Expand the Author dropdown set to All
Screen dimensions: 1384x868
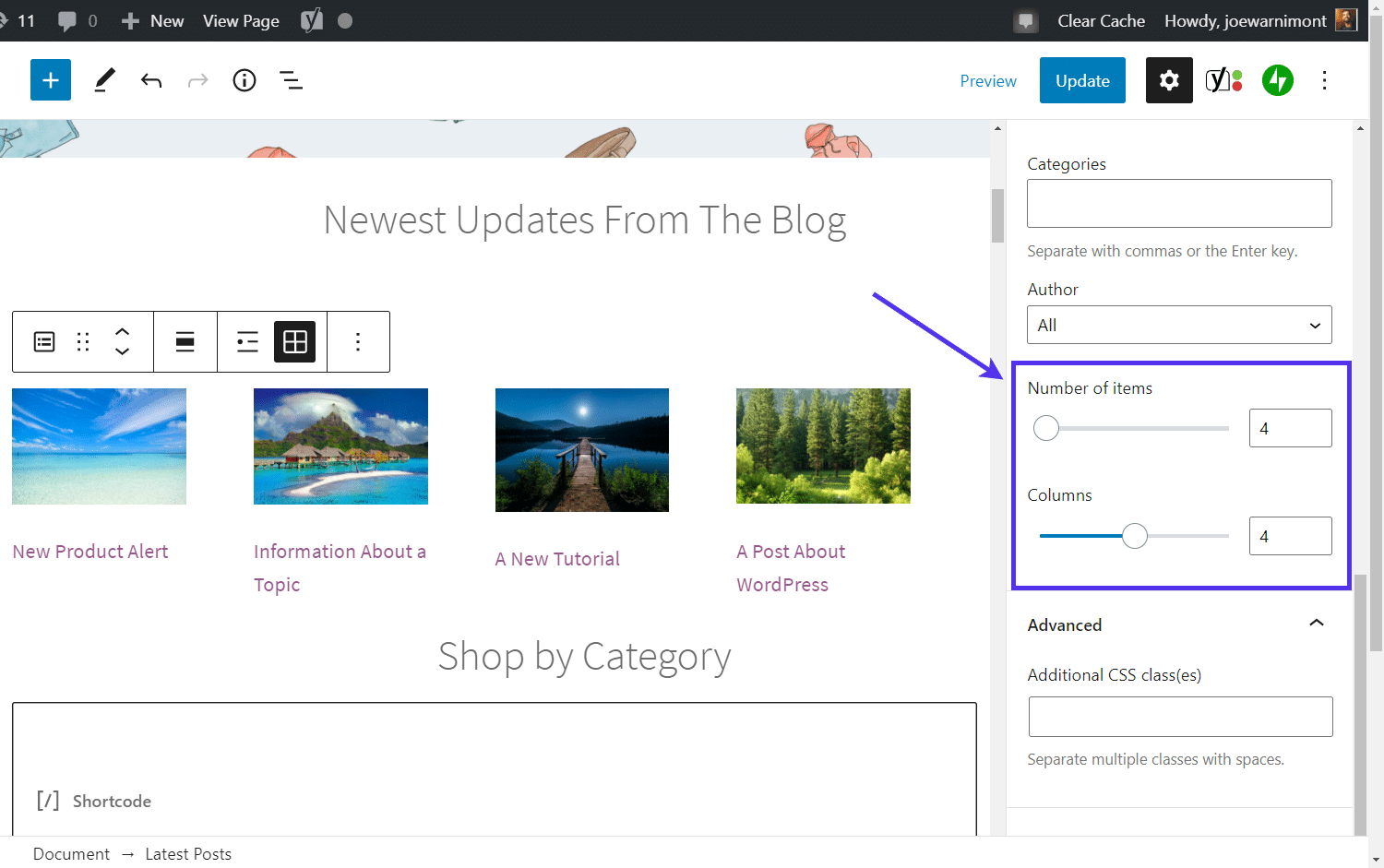point(1179,326)
